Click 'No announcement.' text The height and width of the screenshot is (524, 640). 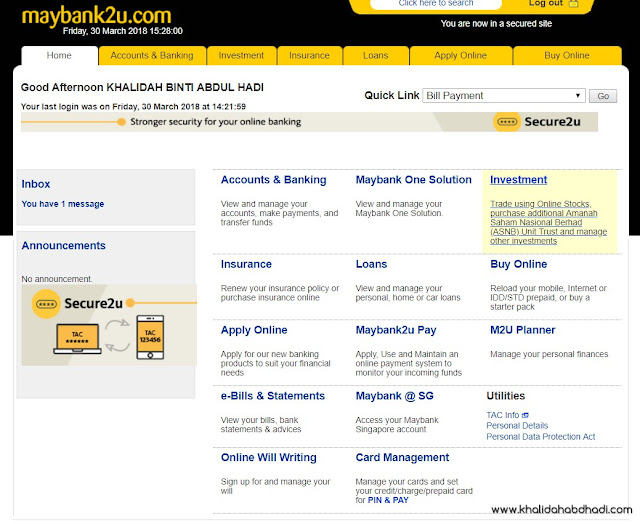(x=57, y=279)
